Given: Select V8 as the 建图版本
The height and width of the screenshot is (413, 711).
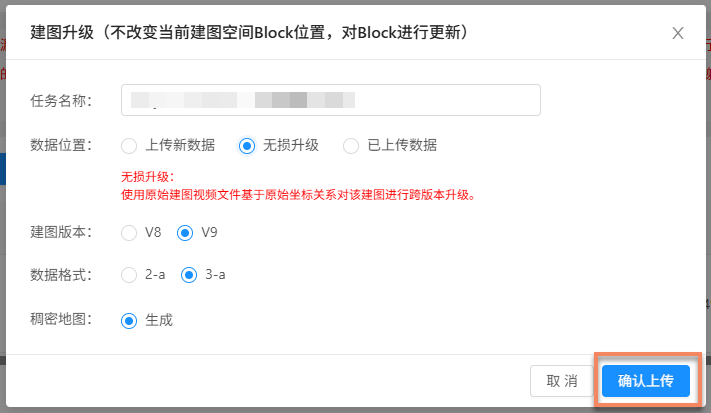Looking at the screenshot, I should coord(128,233).
